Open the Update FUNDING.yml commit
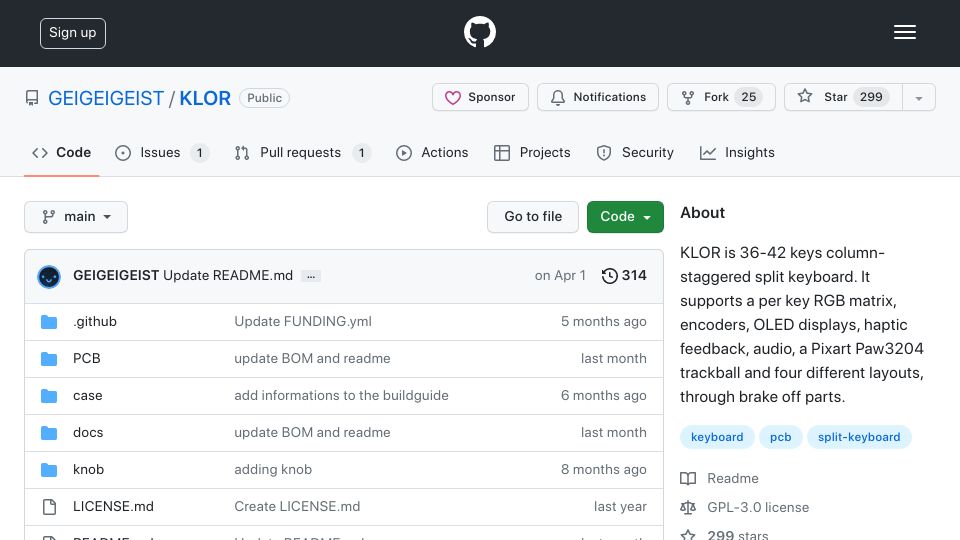This screenshot has width=960, height=540. point(303,321)
